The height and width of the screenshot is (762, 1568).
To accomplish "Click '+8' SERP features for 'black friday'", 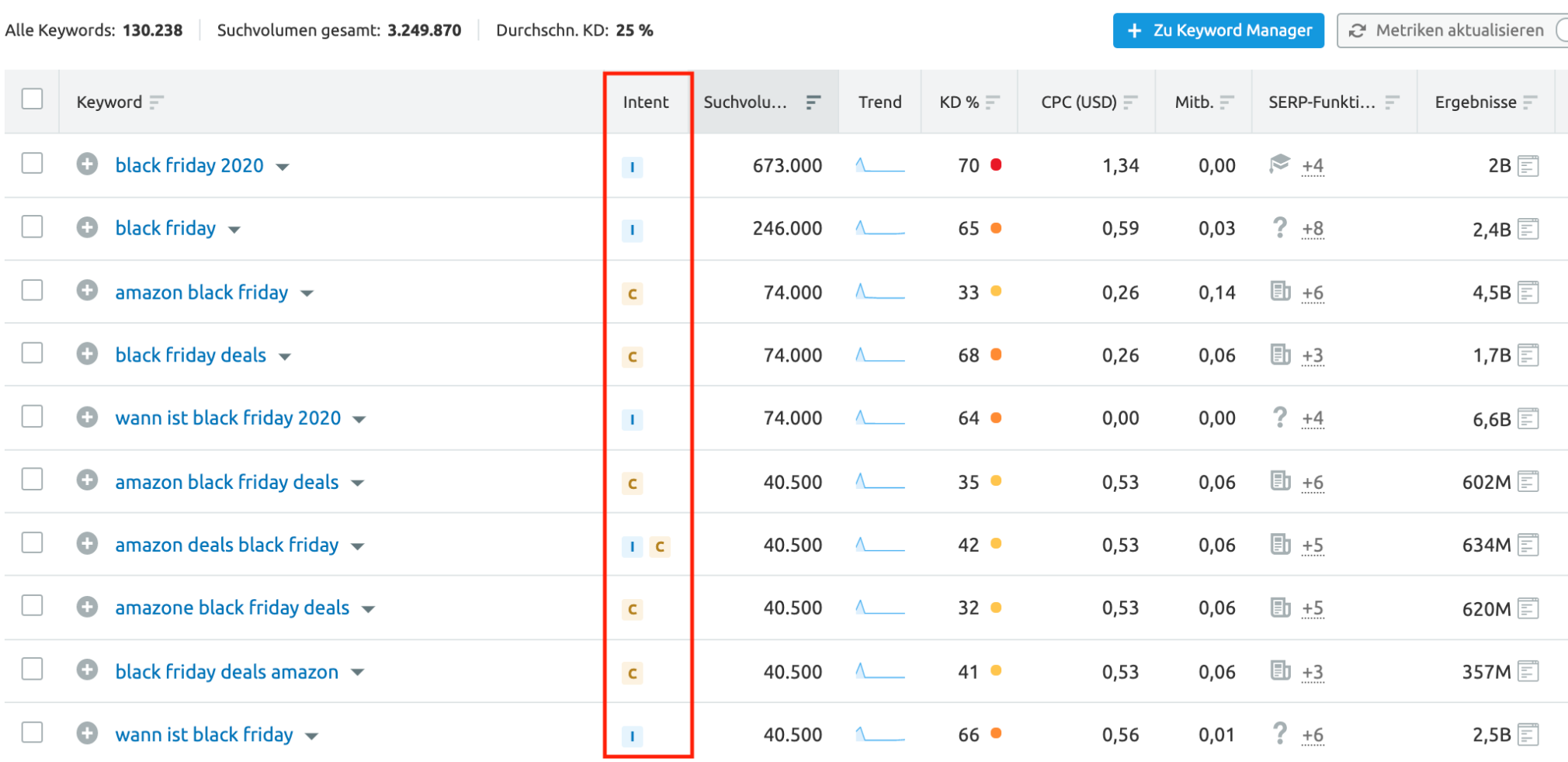I will click(x=1313, y=229).
